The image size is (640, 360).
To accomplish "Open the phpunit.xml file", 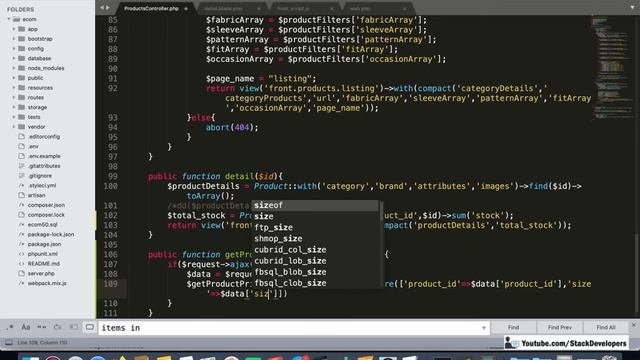I will pos(42,254).
